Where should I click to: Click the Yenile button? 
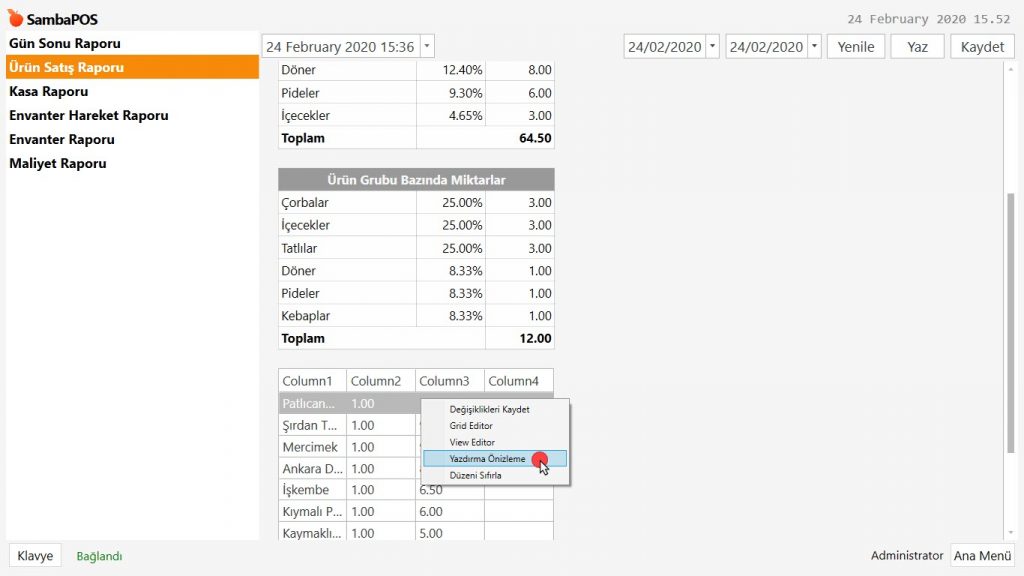[855, 47]
